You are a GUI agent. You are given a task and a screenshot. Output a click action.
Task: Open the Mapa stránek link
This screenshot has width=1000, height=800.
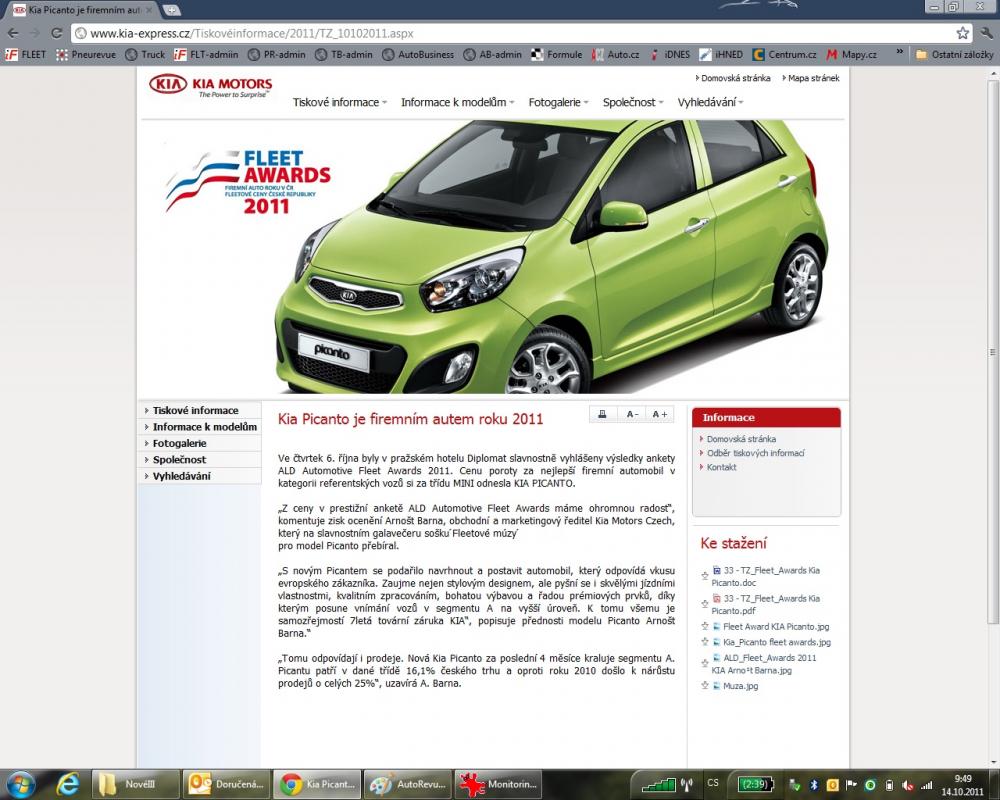811,78
